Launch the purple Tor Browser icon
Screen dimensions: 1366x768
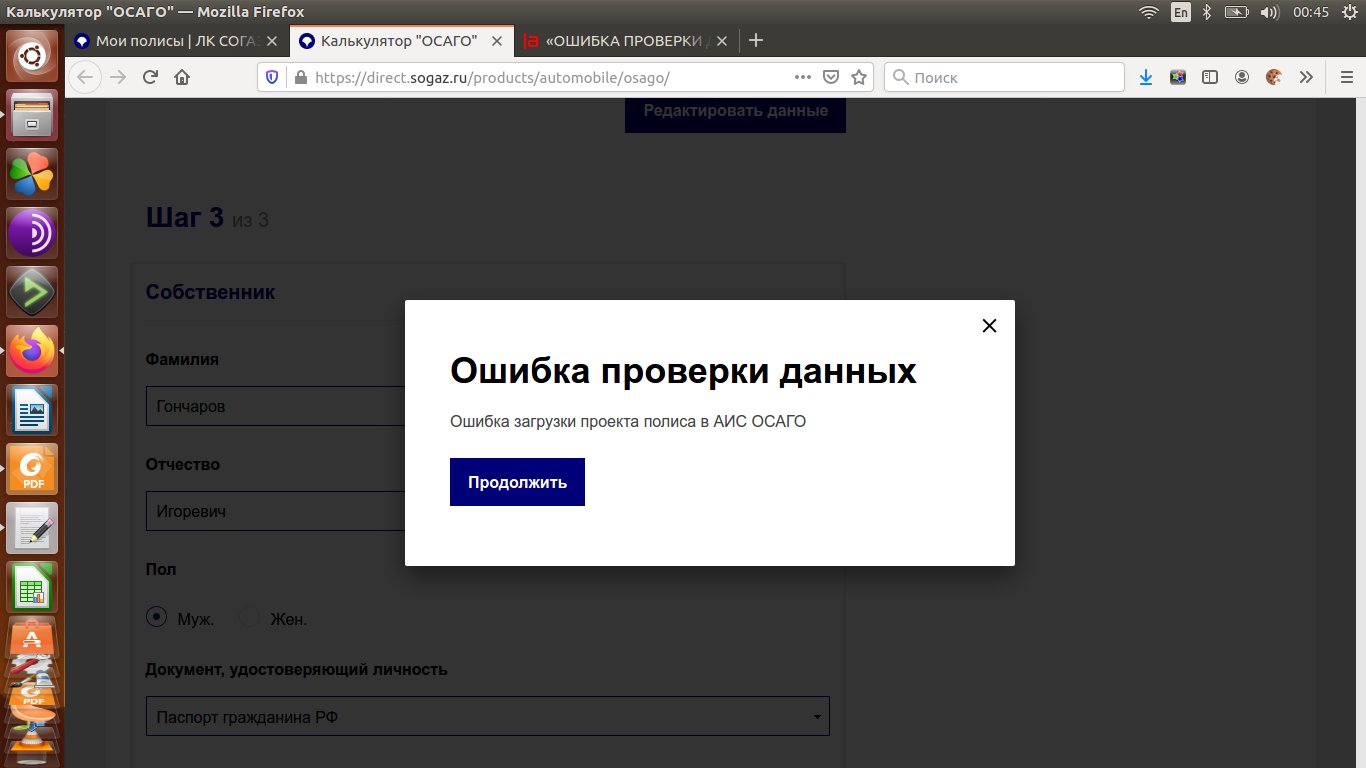point(33,233)
